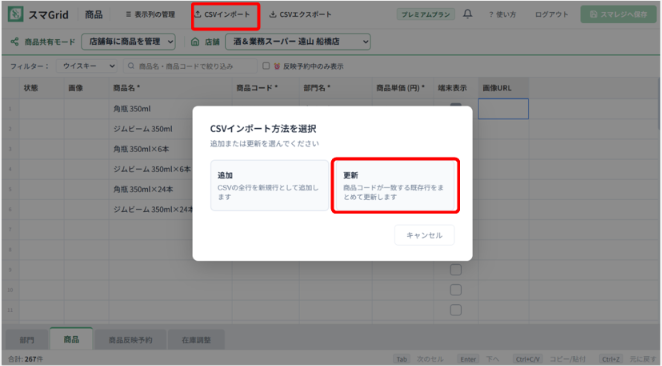Click the 商品名 column header
This screenshot has width=662, height=366.
click(171, 88)
